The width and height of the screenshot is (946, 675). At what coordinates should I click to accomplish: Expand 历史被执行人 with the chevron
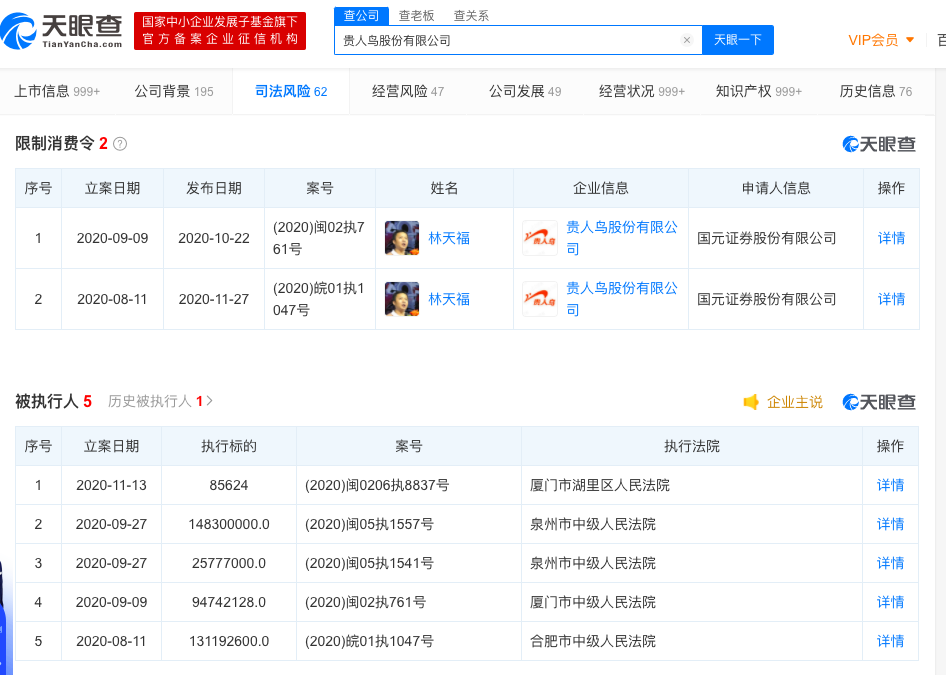[x=209, y=401]
